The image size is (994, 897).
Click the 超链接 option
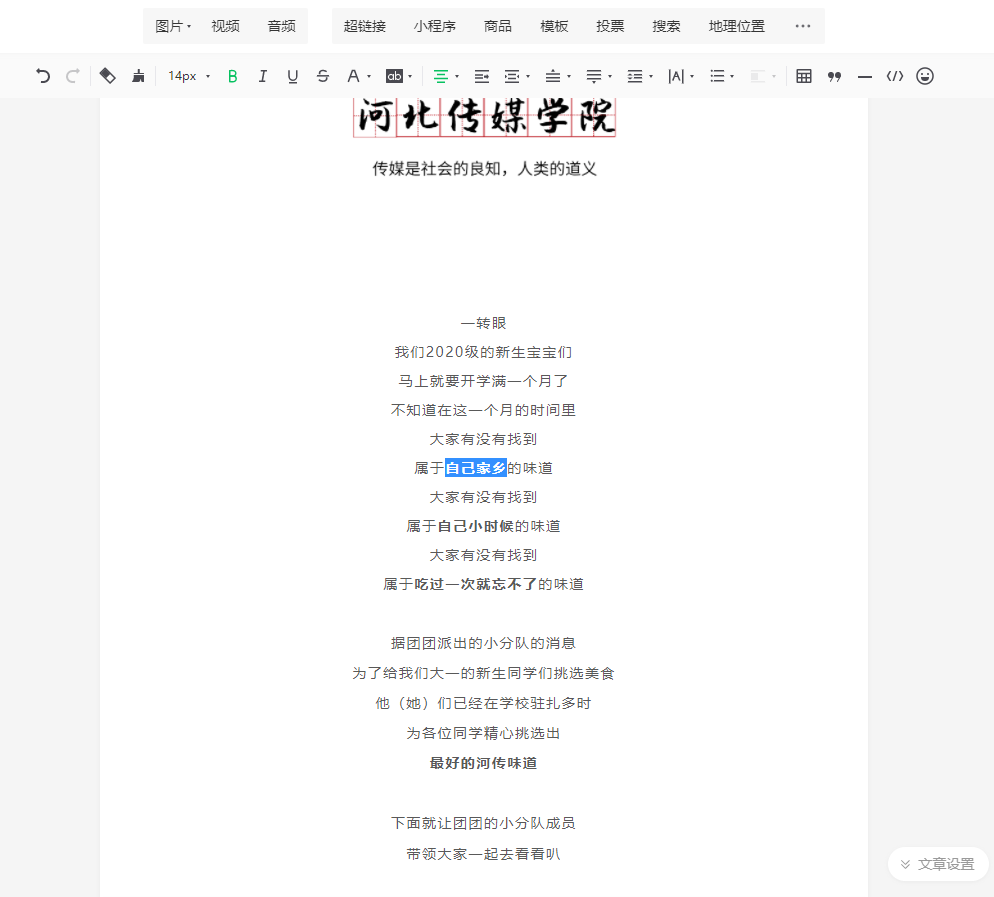click(365, 26)
